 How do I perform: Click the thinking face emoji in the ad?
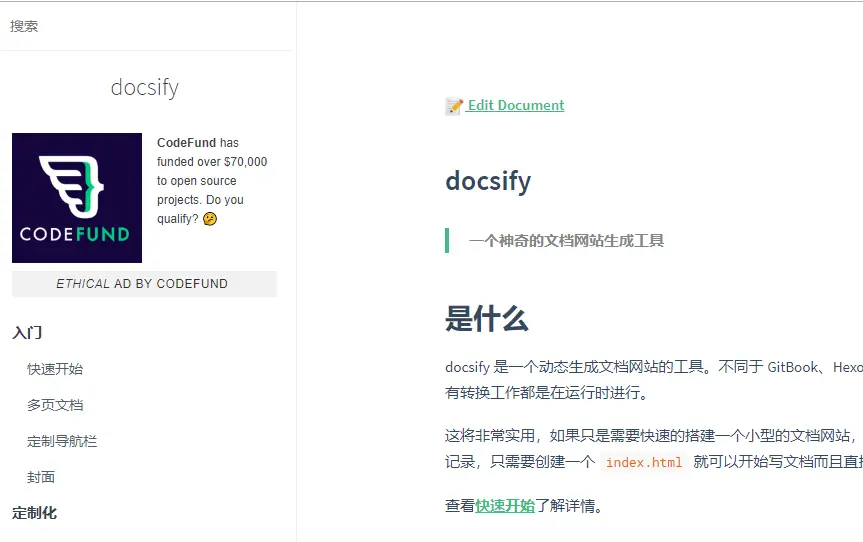pos(210,219)
